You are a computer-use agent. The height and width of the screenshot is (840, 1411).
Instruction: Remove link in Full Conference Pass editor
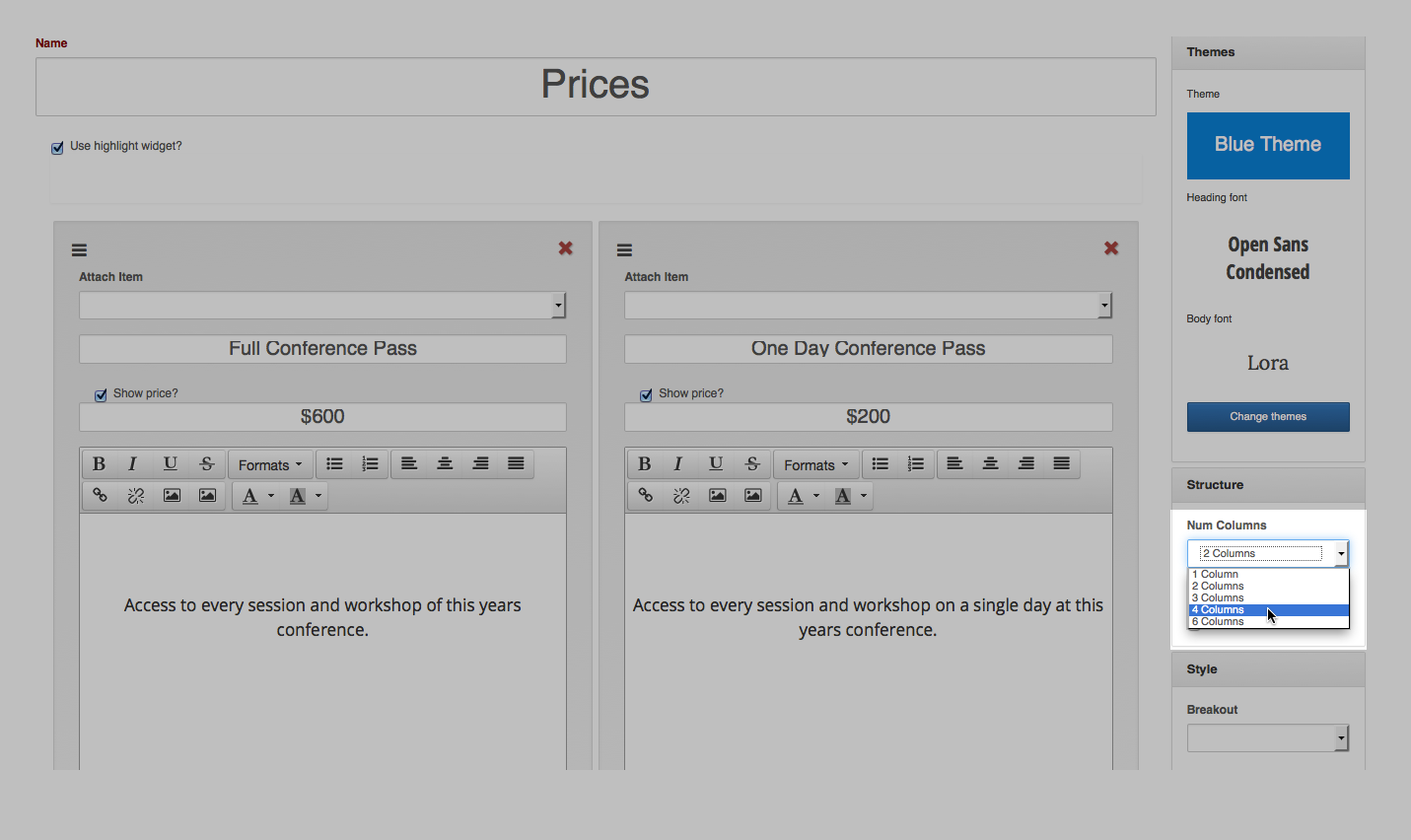[x=136, y=496]
